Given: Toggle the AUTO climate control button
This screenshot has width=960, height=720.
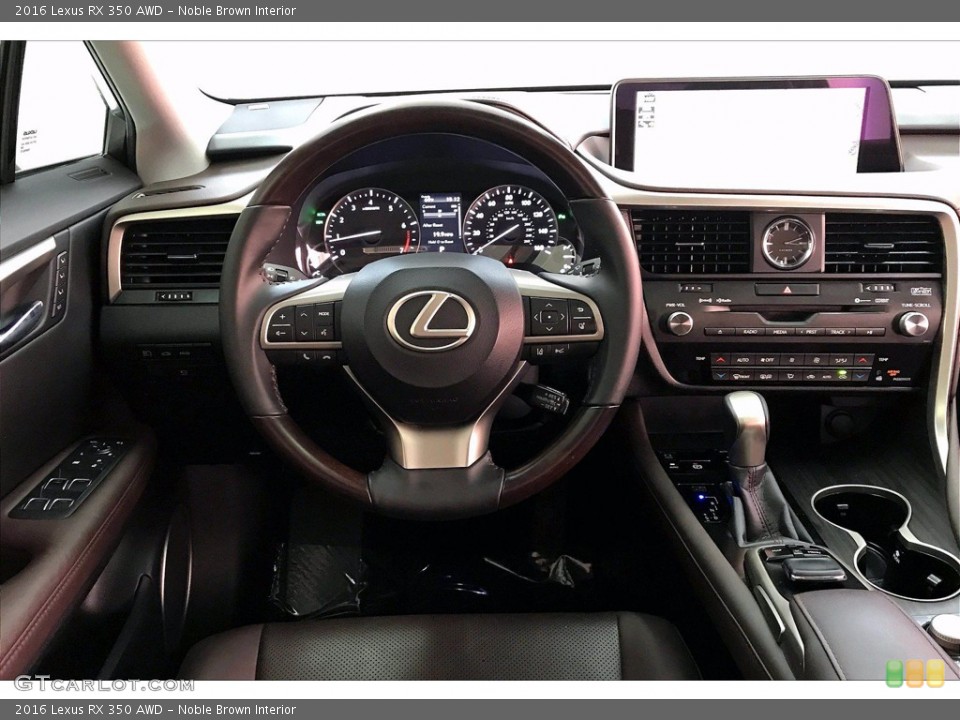Looking at the screenshot, I should click(x=743, y=360).
